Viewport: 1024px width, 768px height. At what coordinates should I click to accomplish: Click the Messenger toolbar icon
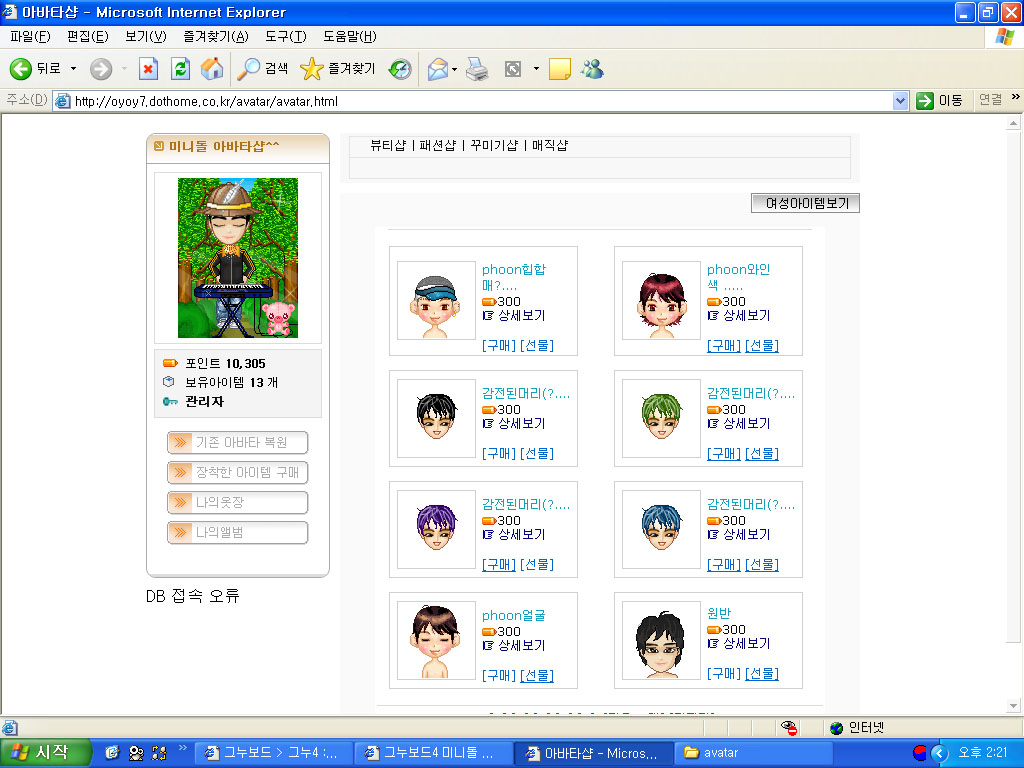(592, 69)
